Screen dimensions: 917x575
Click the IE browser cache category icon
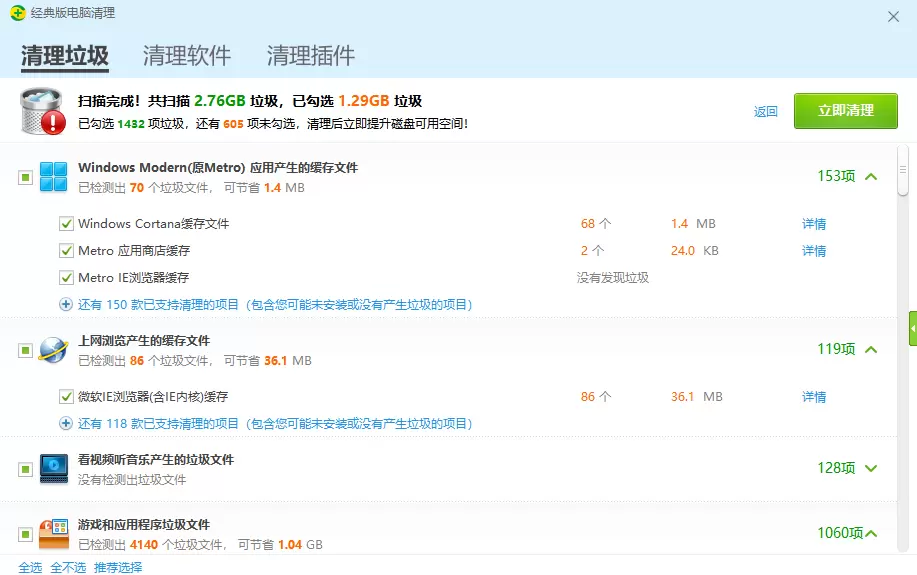click(54, 350)
